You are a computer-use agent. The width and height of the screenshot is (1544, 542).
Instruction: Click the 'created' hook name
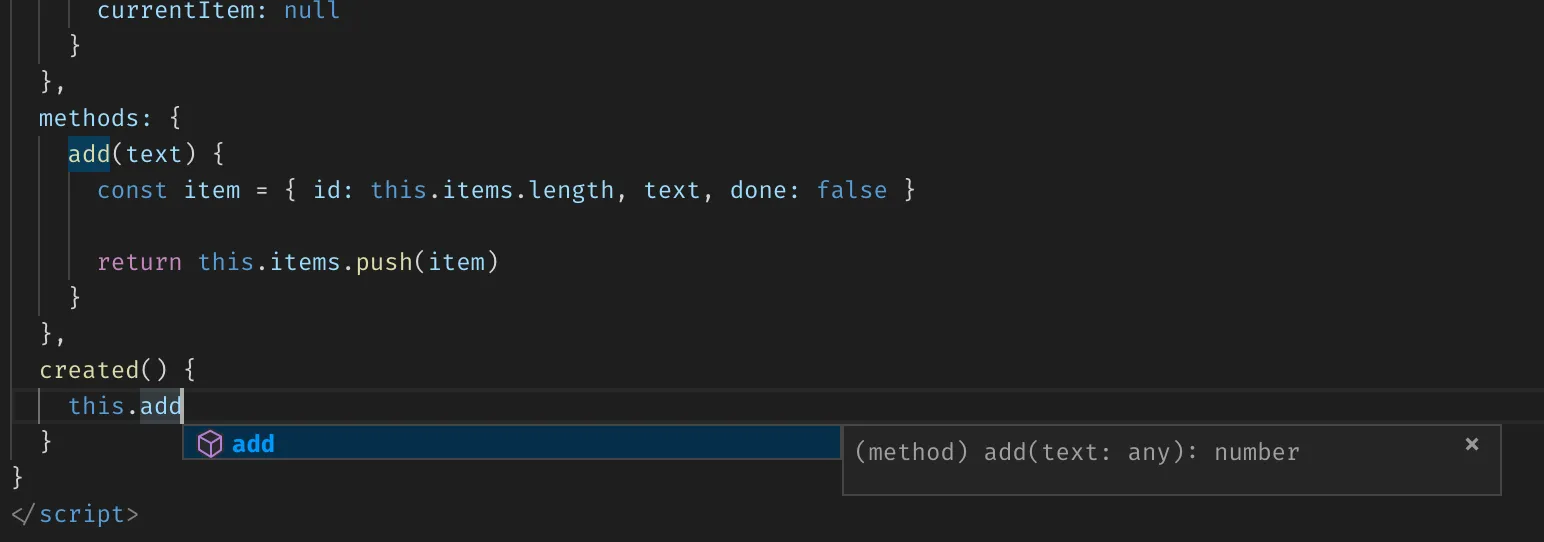[x=89, y=370]
